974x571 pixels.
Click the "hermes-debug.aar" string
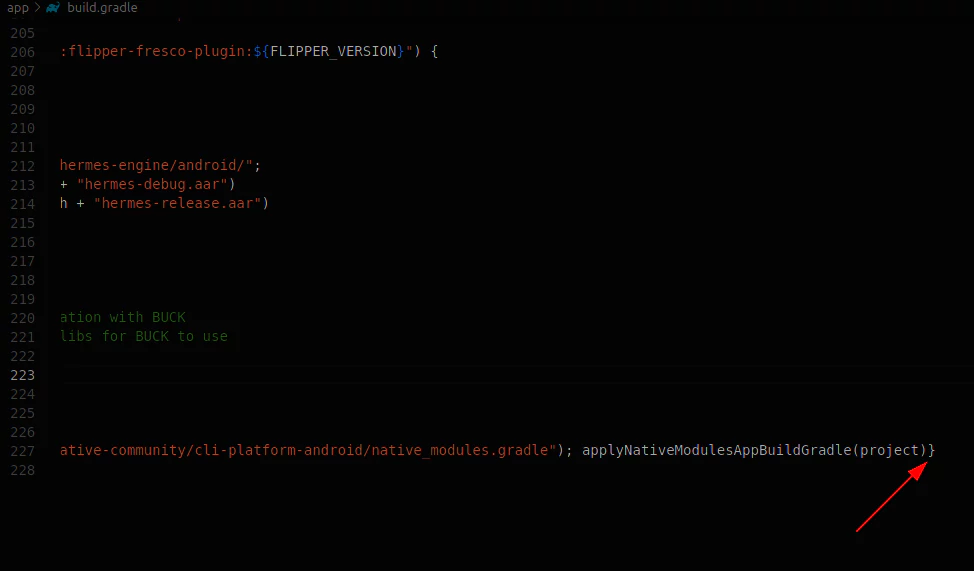[152, 185]
